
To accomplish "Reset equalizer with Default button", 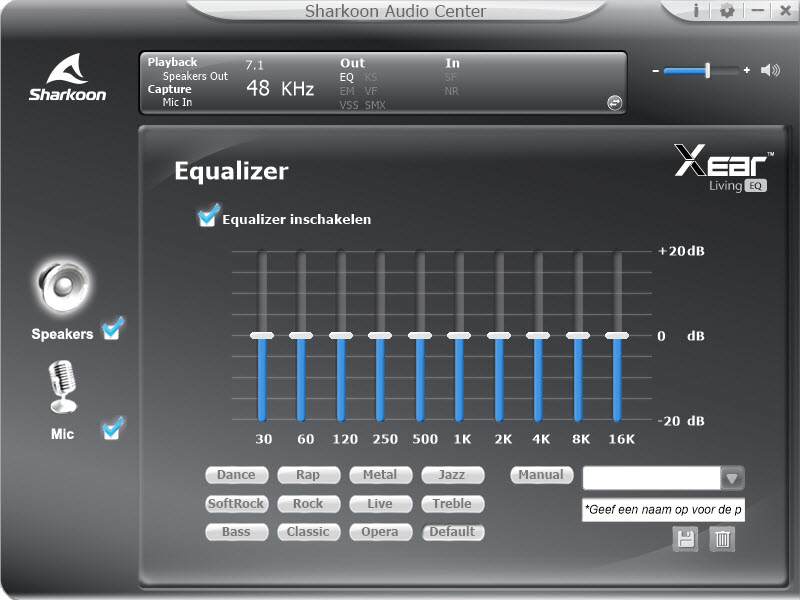I will coord(452,532).
